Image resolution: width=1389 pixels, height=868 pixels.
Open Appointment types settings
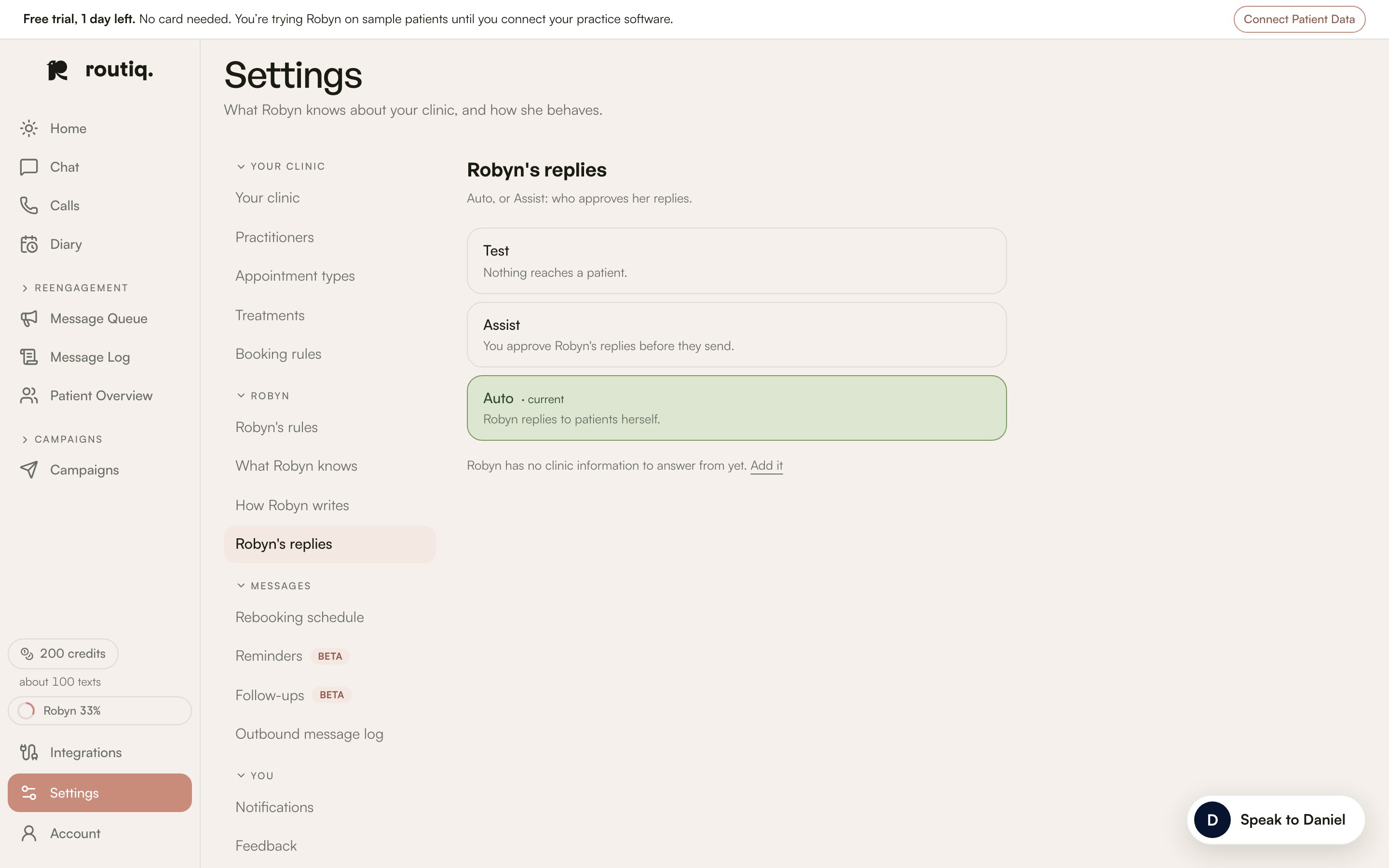point(329,276)
